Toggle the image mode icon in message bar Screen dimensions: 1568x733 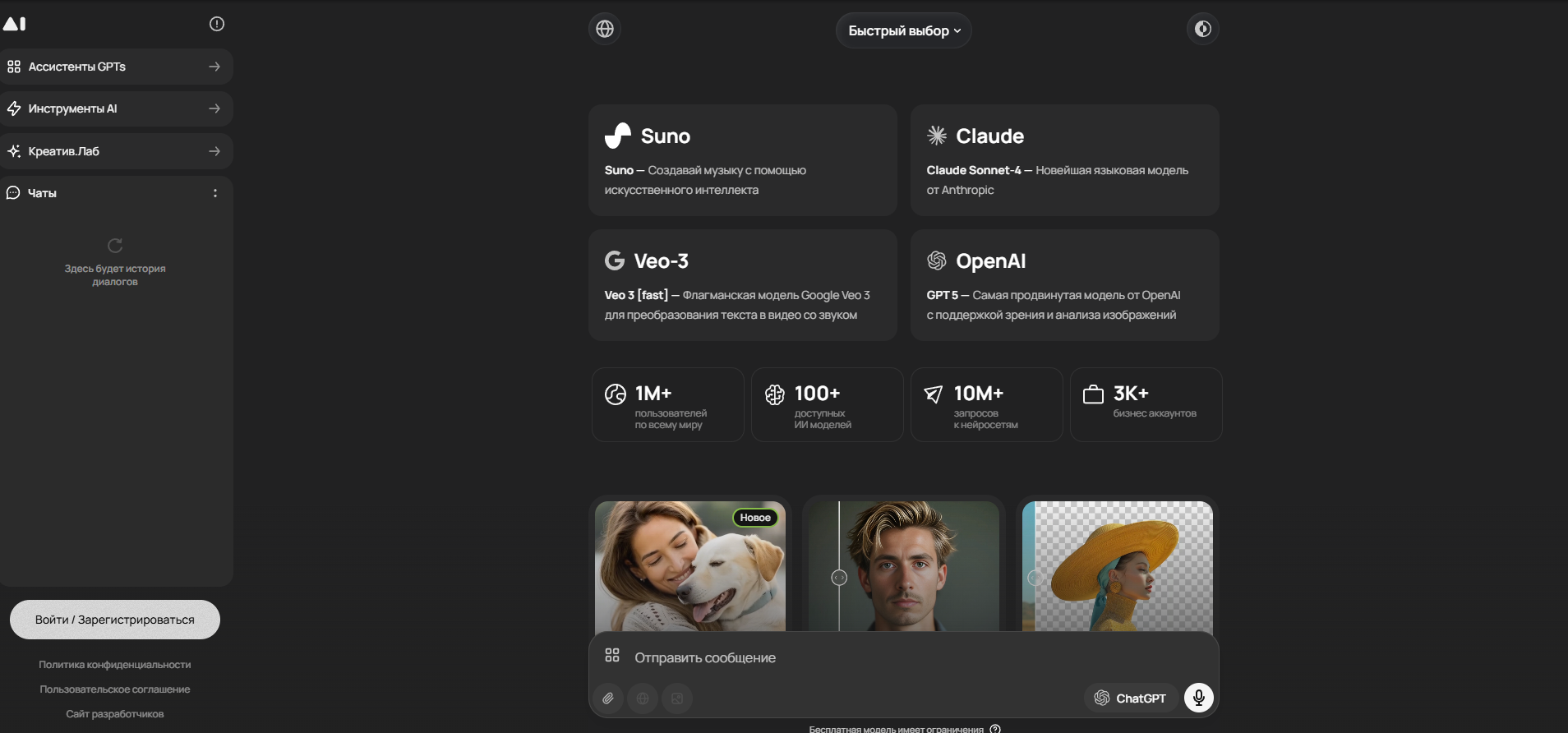click(x=677, y=698)
